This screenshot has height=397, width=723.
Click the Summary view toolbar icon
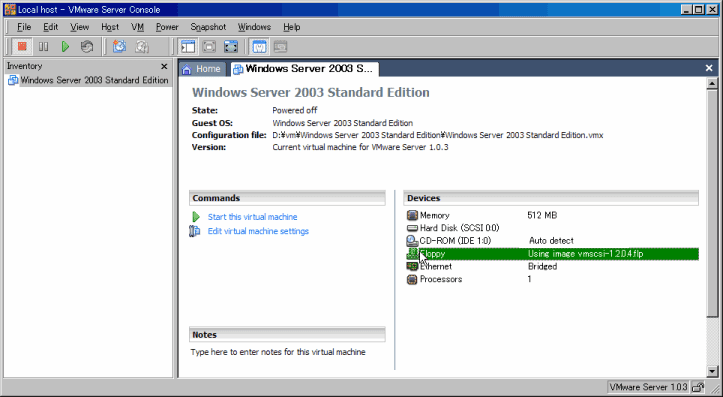259,46
